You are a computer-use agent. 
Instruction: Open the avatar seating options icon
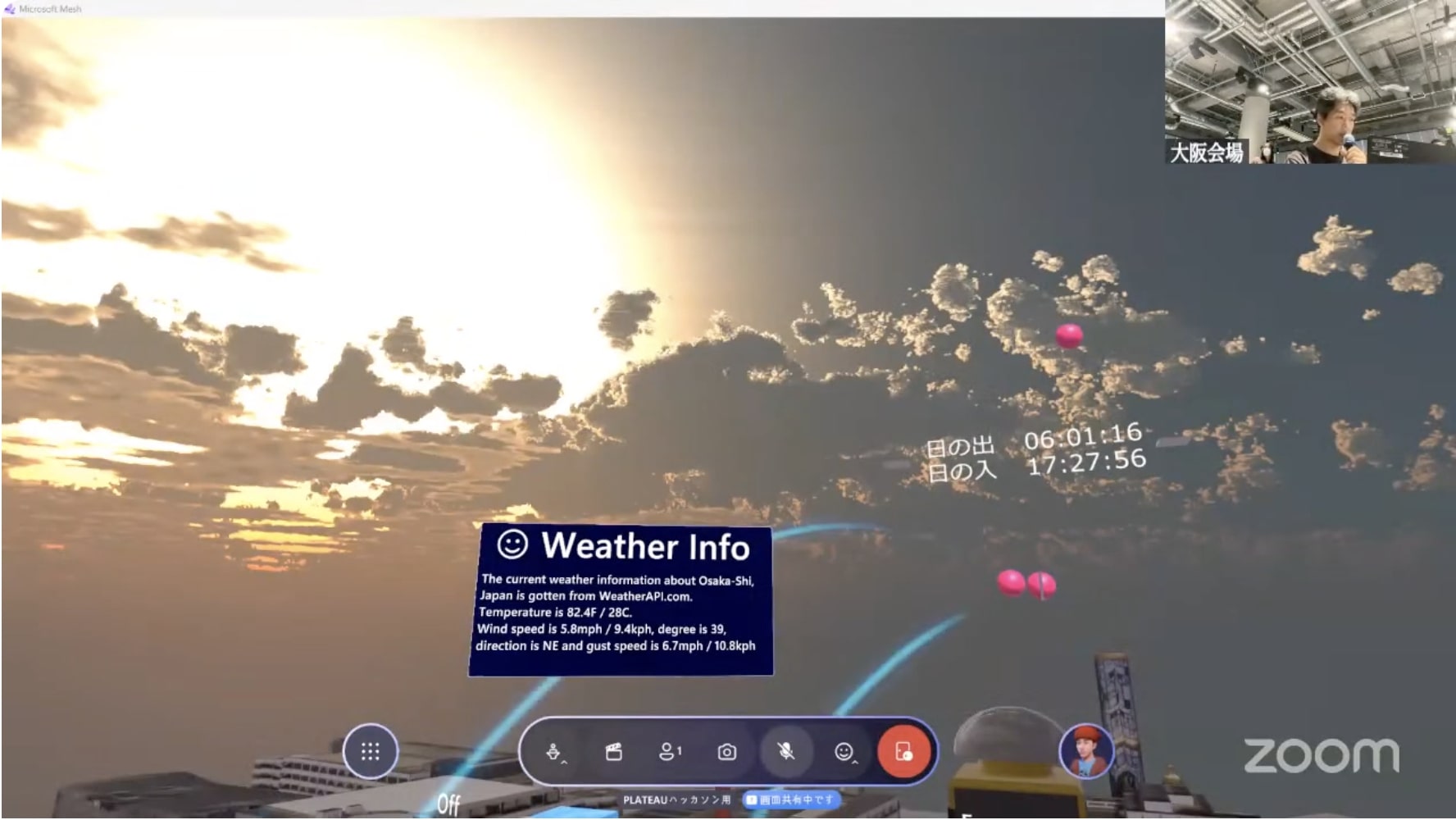554,752
